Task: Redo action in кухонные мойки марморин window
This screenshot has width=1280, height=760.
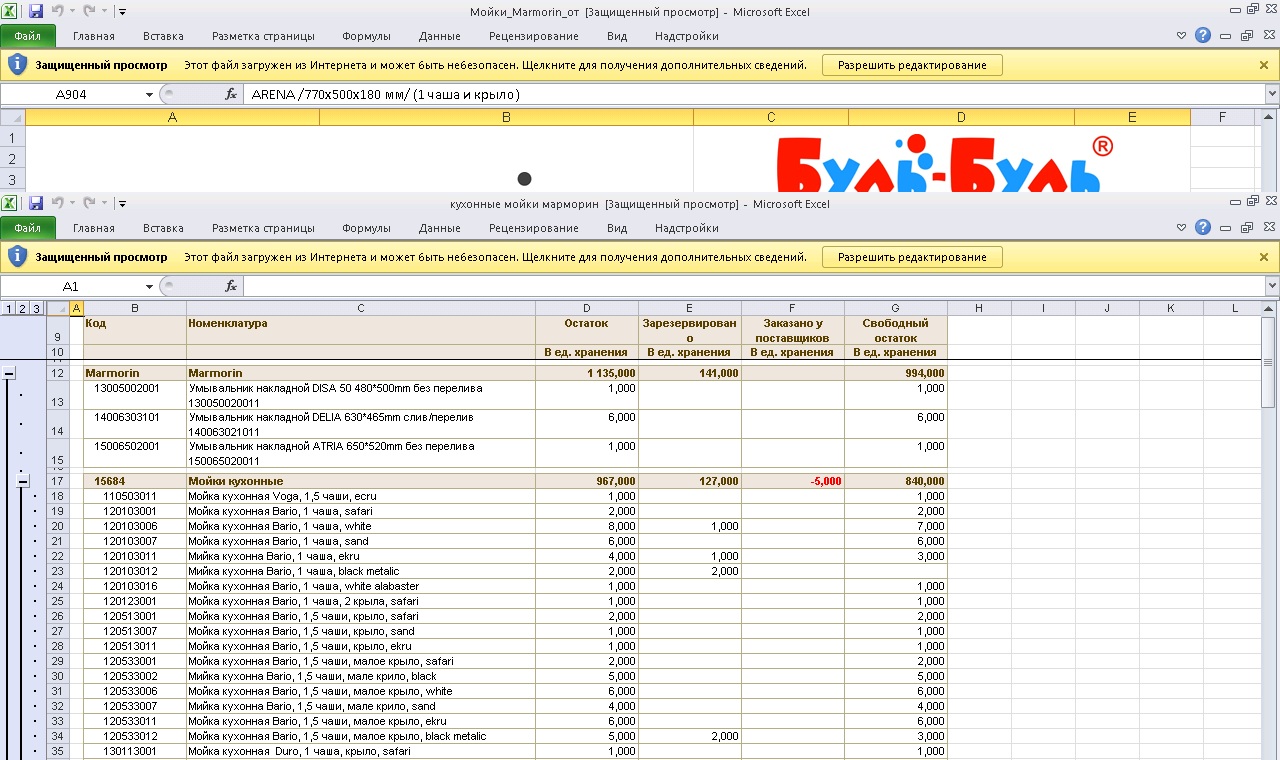Action: click(x=88, y=203)
